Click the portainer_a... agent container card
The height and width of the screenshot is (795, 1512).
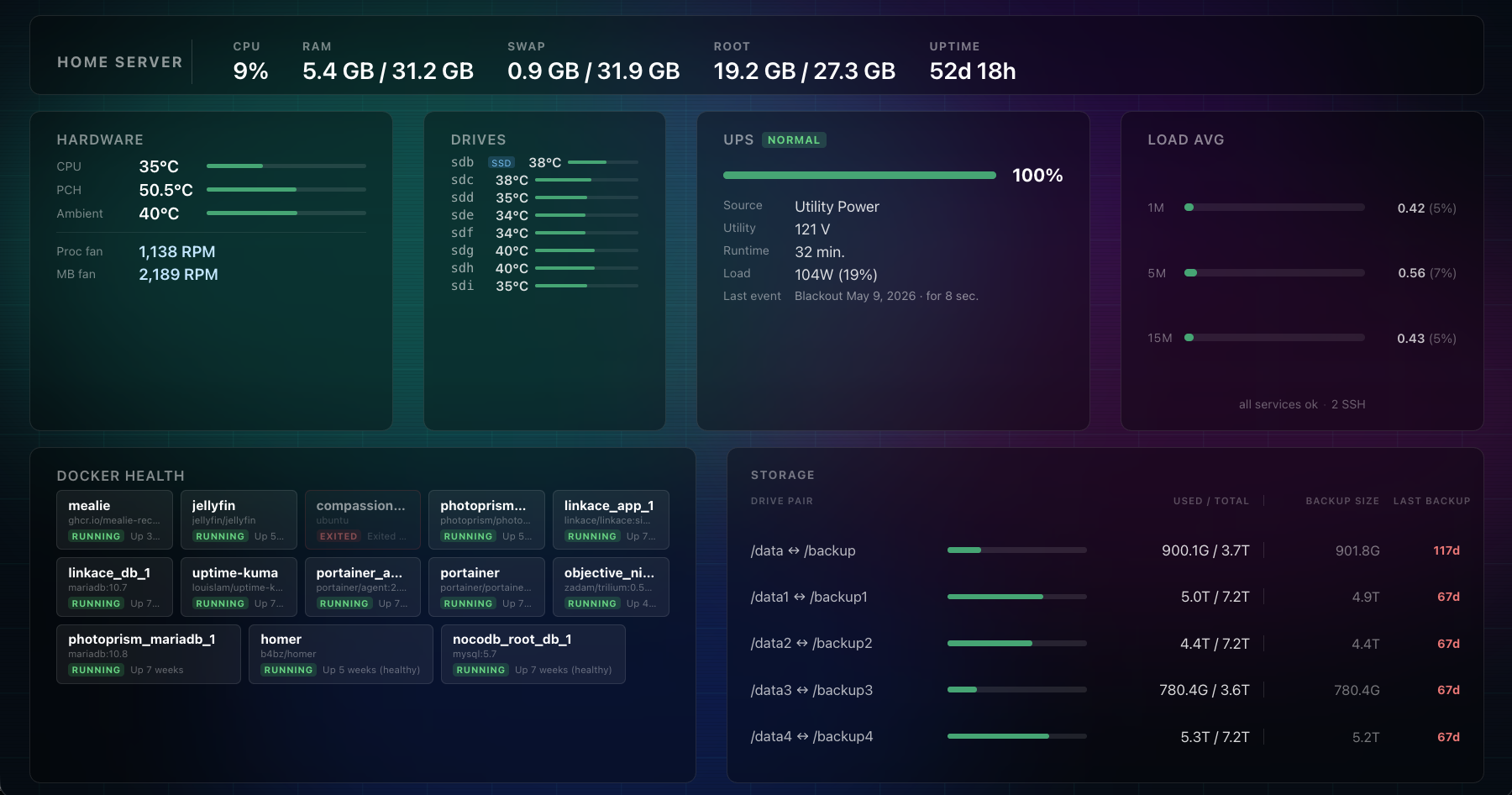363,587
